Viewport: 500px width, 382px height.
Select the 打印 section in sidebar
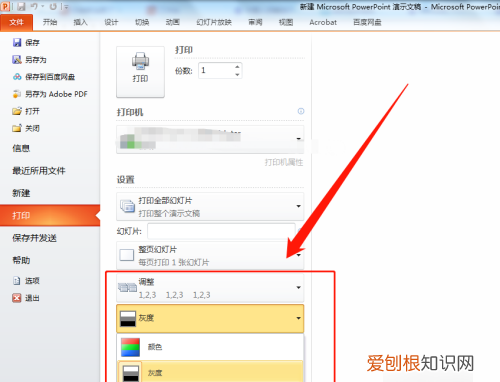pos(50,215)
